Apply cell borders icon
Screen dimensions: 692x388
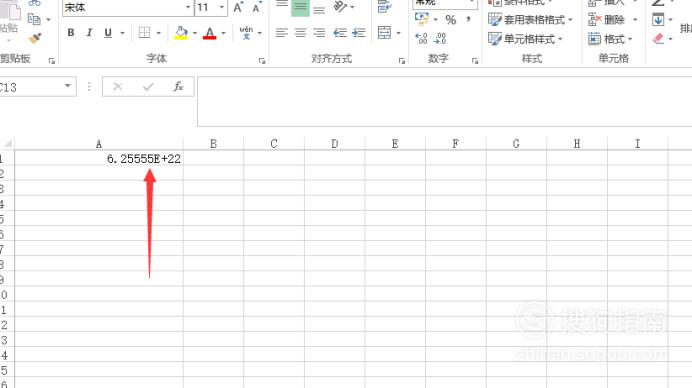(x=144, y=33)
